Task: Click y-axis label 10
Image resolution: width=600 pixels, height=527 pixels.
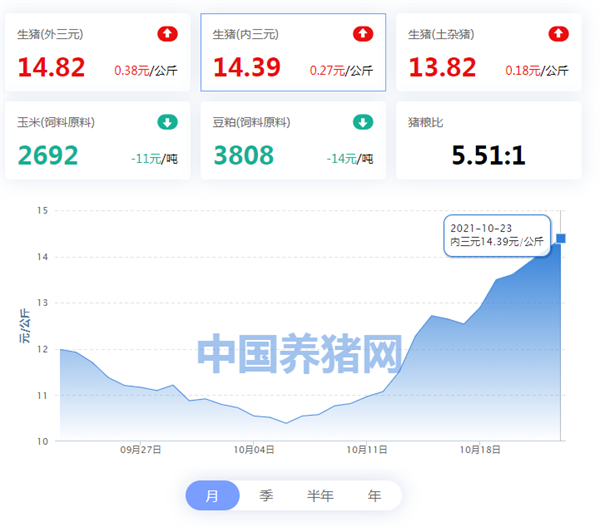Action: (x=42, y=441)
